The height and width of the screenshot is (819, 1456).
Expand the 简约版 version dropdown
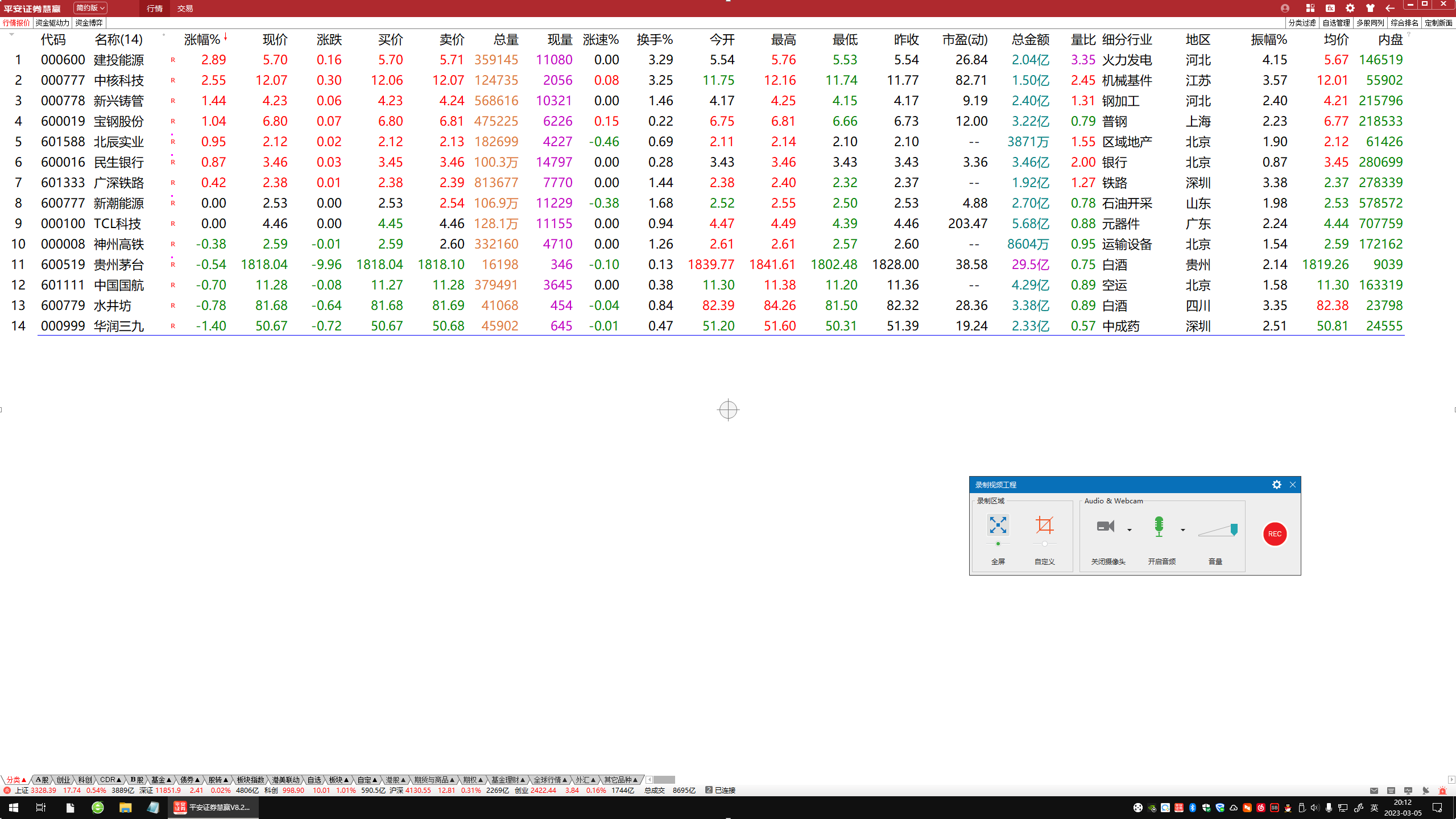(x=90, y=8)
